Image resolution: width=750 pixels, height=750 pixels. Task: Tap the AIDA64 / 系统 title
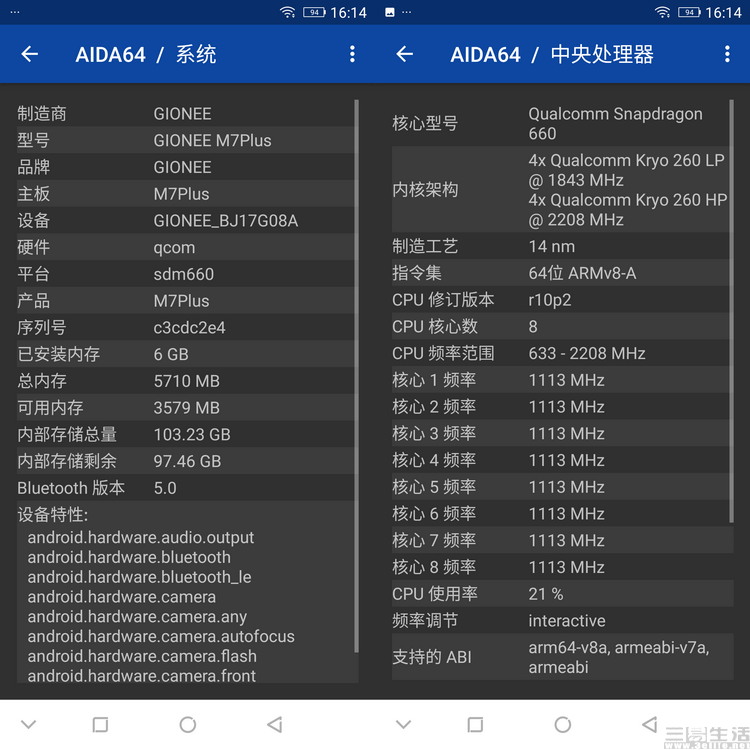coord(146,54)
